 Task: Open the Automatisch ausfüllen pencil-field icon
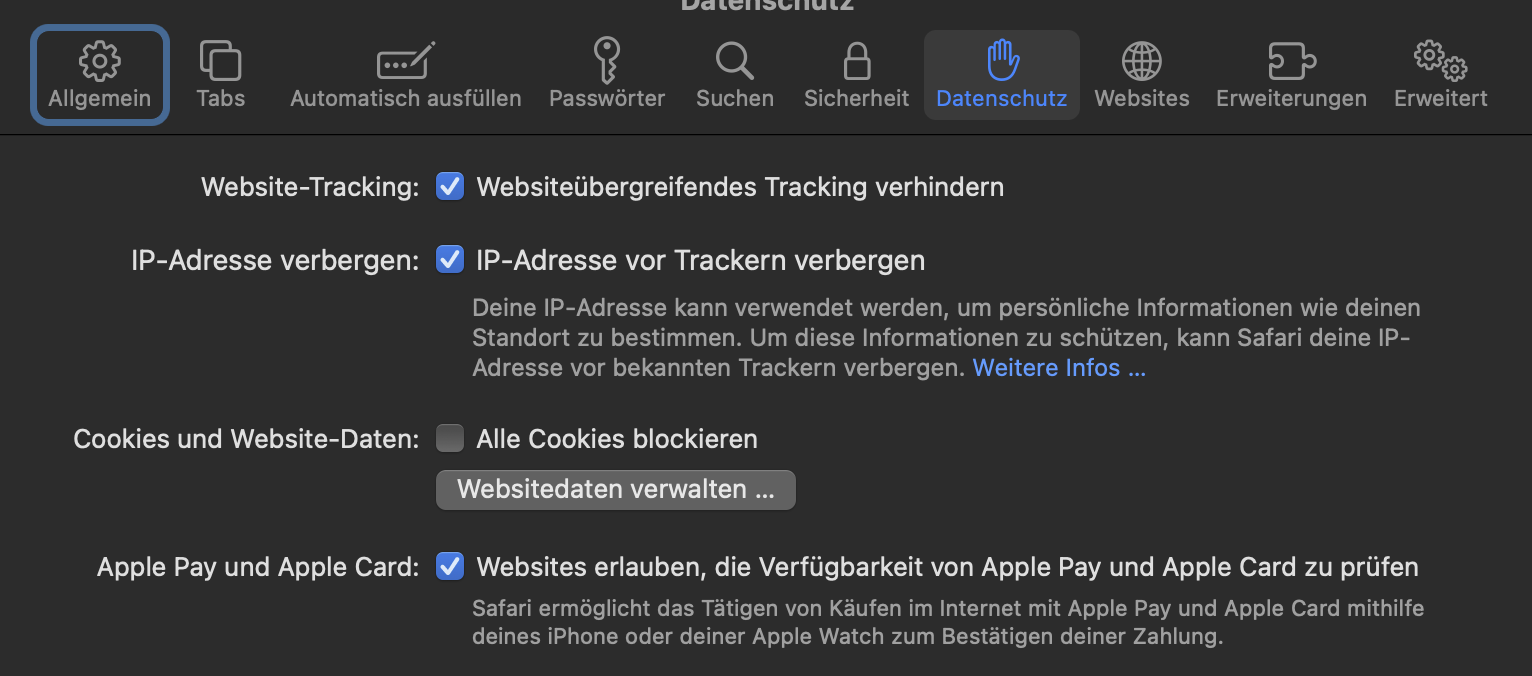pos(405,62)
